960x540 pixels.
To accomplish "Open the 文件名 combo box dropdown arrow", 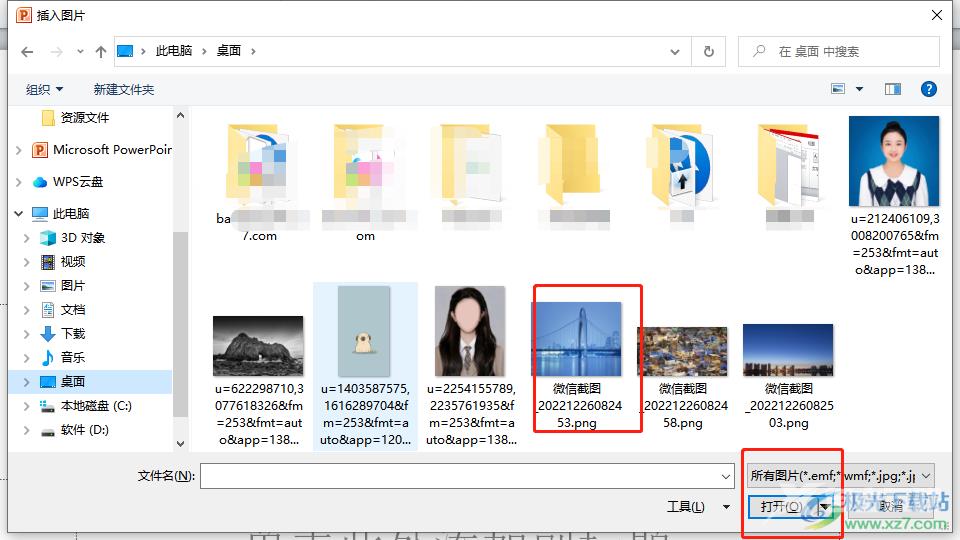I will (726, 476).
